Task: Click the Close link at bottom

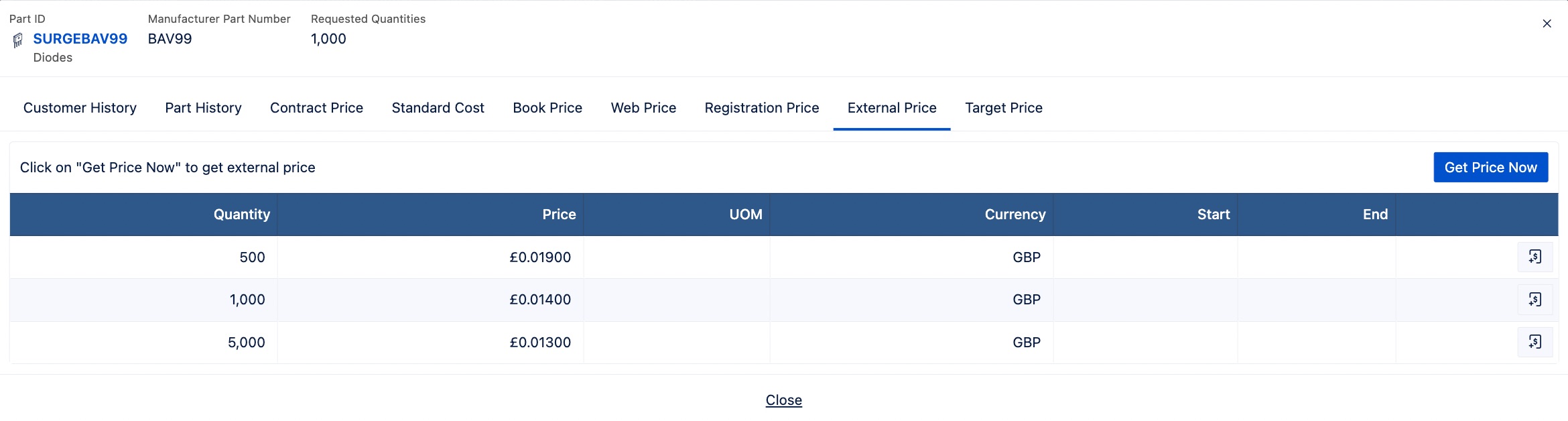Action: [x=784, y=400]
